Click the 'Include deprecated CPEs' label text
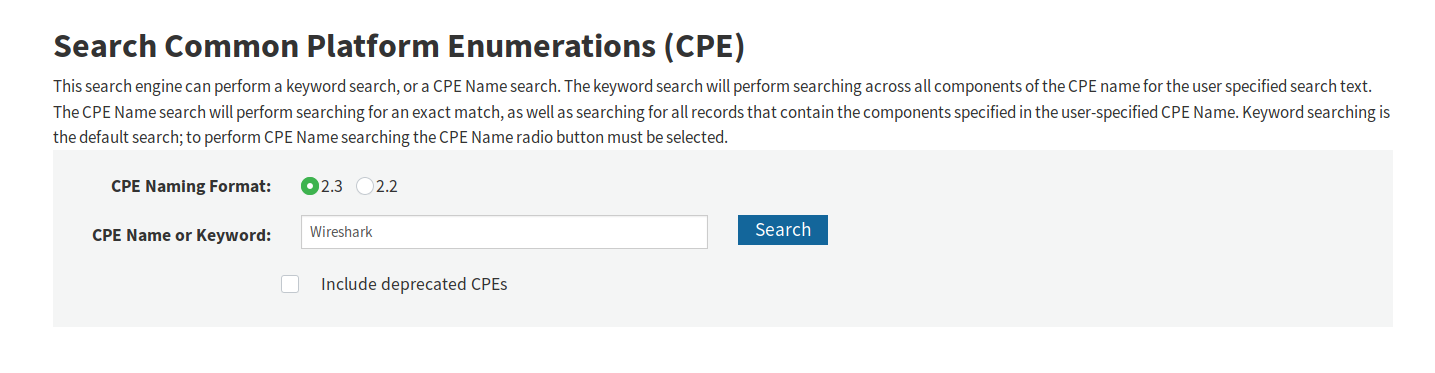The width and height of the screenshot is (1435, 373). 414,284
